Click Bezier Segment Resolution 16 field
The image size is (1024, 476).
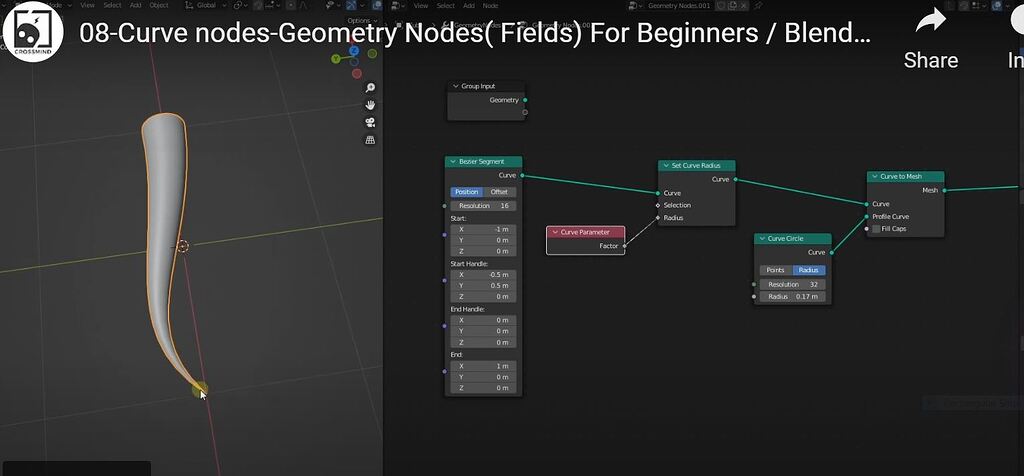click(x=483, y=206)
